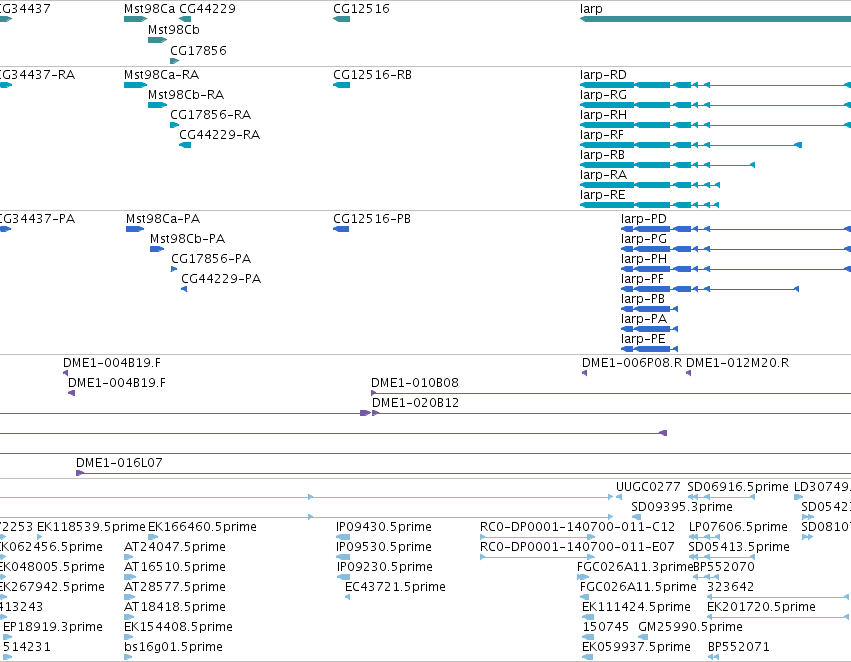The width and height of the screenshot is (851, 662).
Task: Select EST AT16510.5prime
Action: 129,577
